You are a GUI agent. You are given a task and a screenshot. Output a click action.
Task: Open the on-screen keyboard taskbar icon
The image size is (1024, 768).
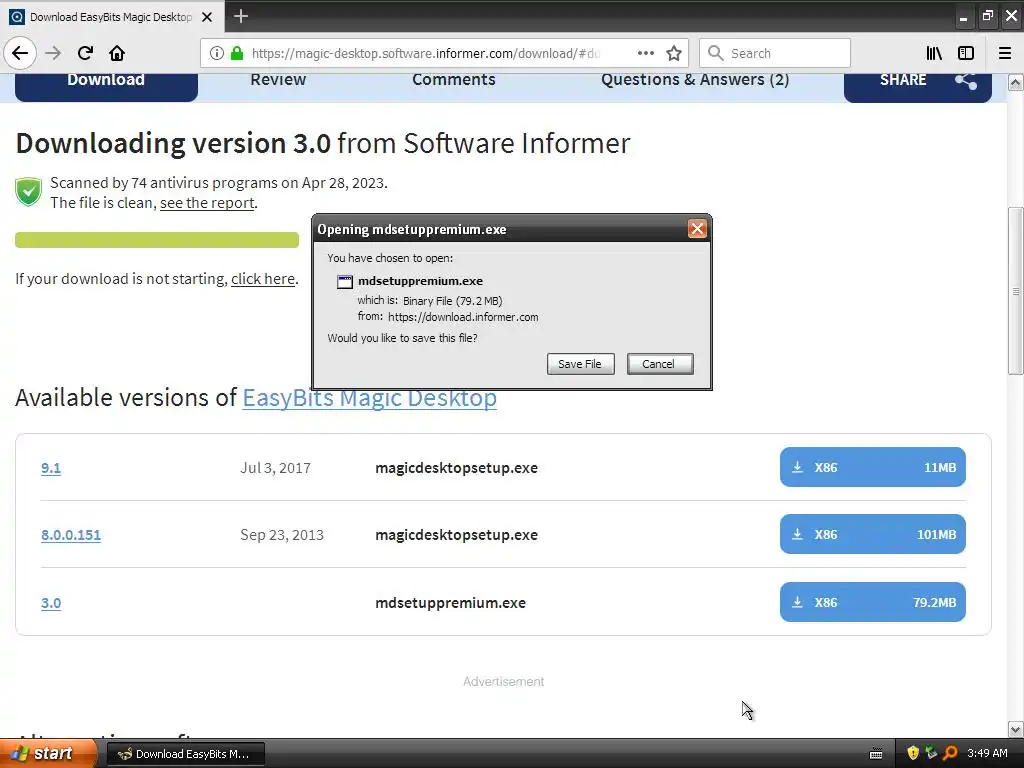click(x=876, y=754)
